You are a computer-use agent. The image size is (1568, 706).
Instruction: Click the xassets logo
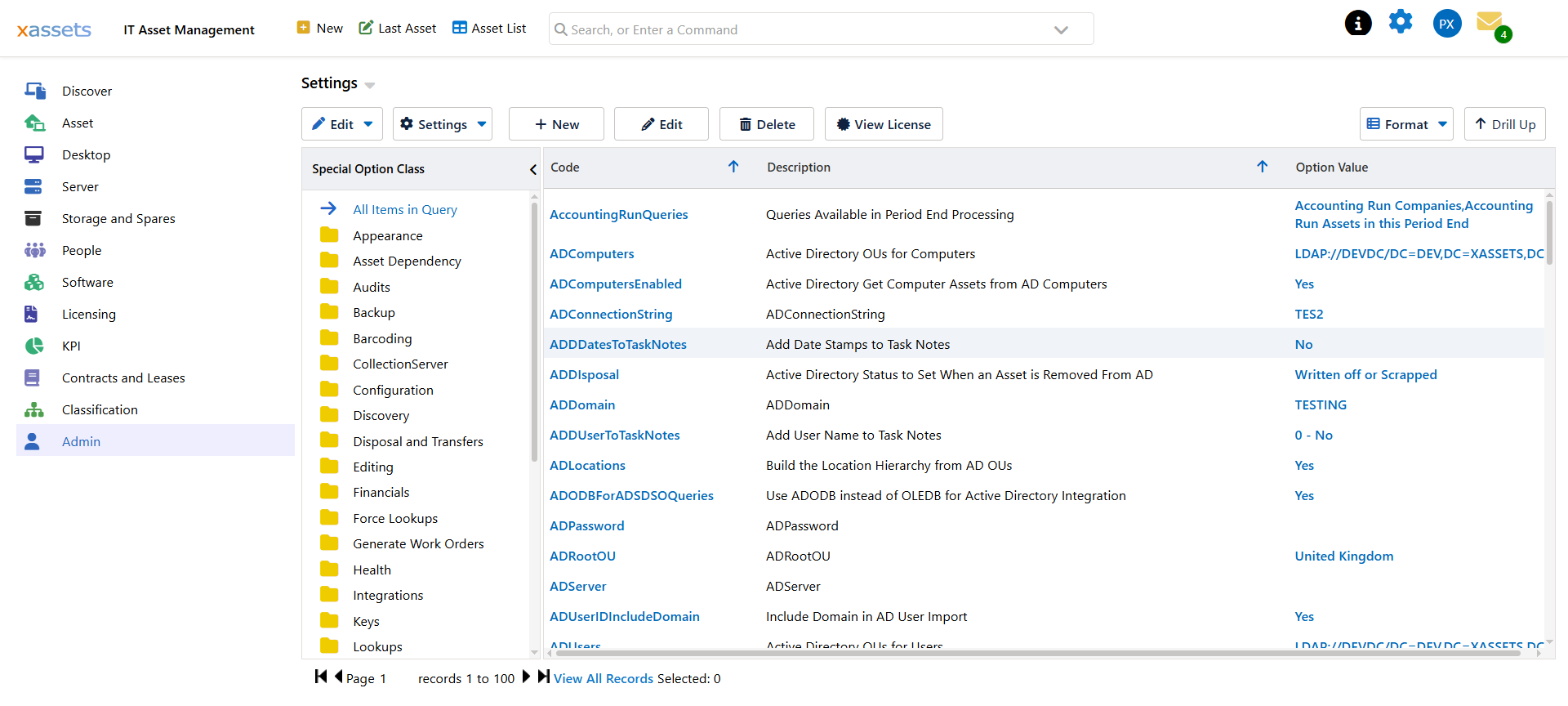54,29
